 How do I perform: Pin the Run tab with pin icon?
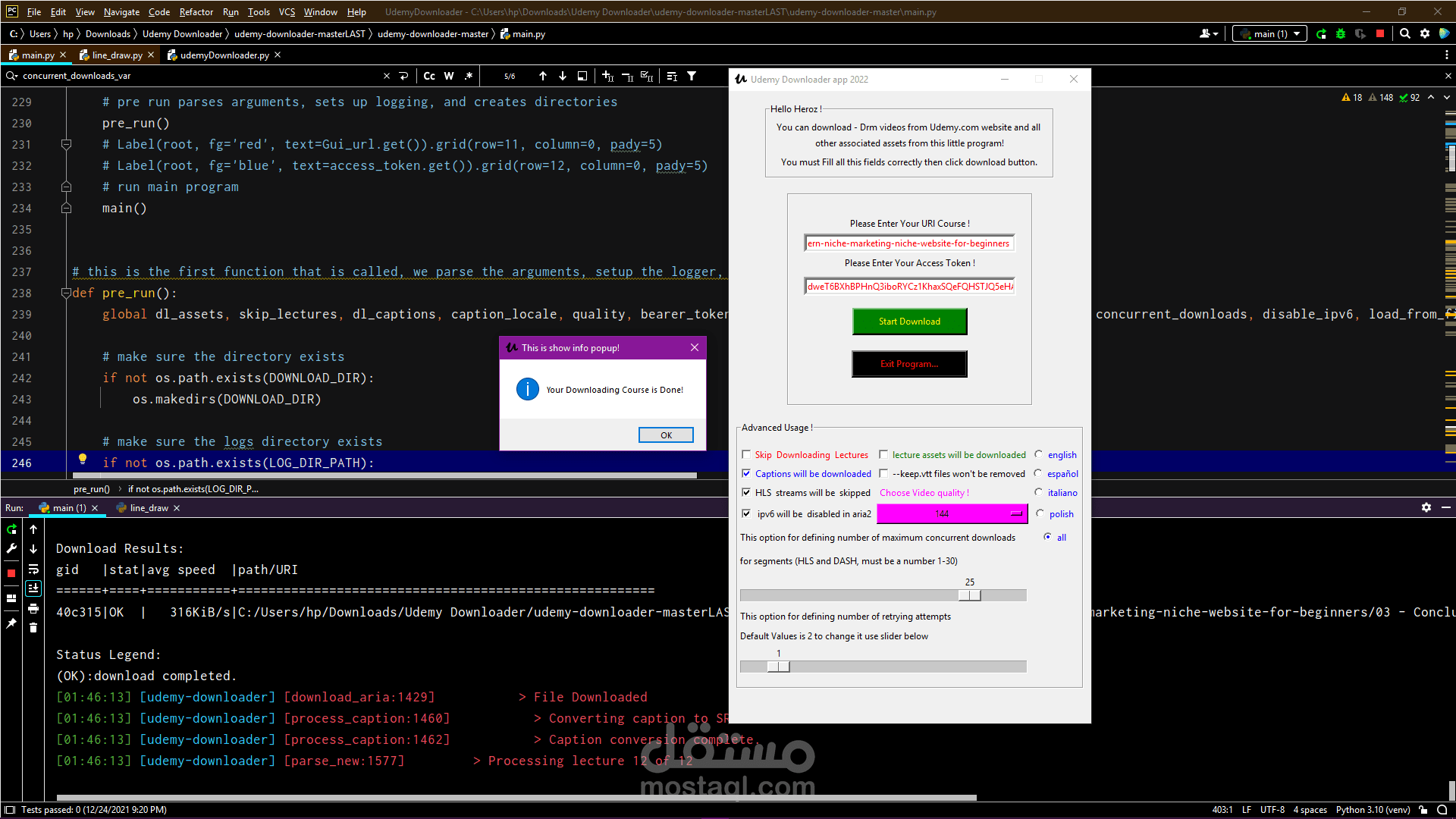coord(11,623)
